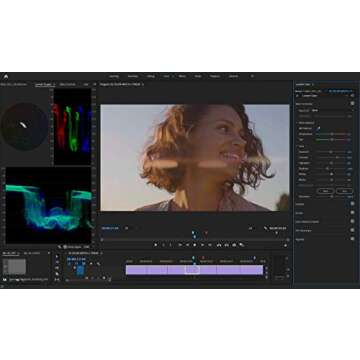Screen dimensions: 360x360
Task: Pick the WB Selector eyedropper
Action: 318,128
